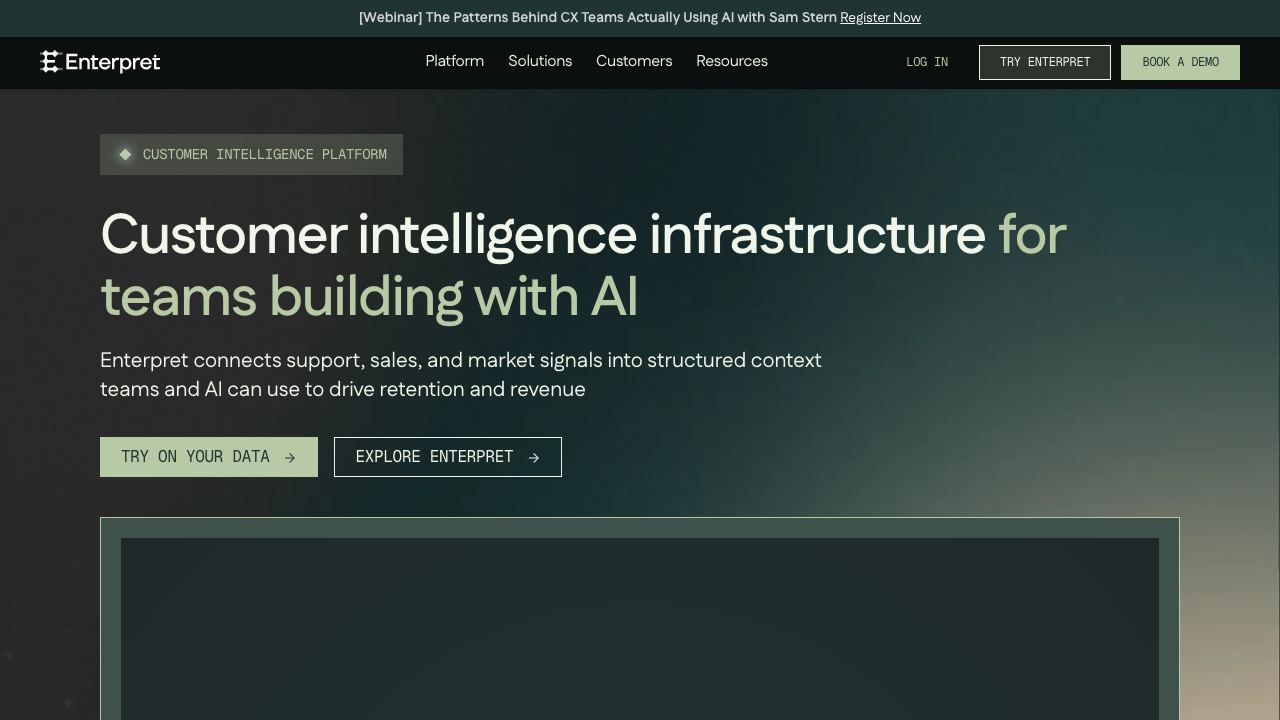Click the 'Customer intelligence infrastructure' headline
The height and width of the screenshot is (720, 1280).
tap(583, 265)
